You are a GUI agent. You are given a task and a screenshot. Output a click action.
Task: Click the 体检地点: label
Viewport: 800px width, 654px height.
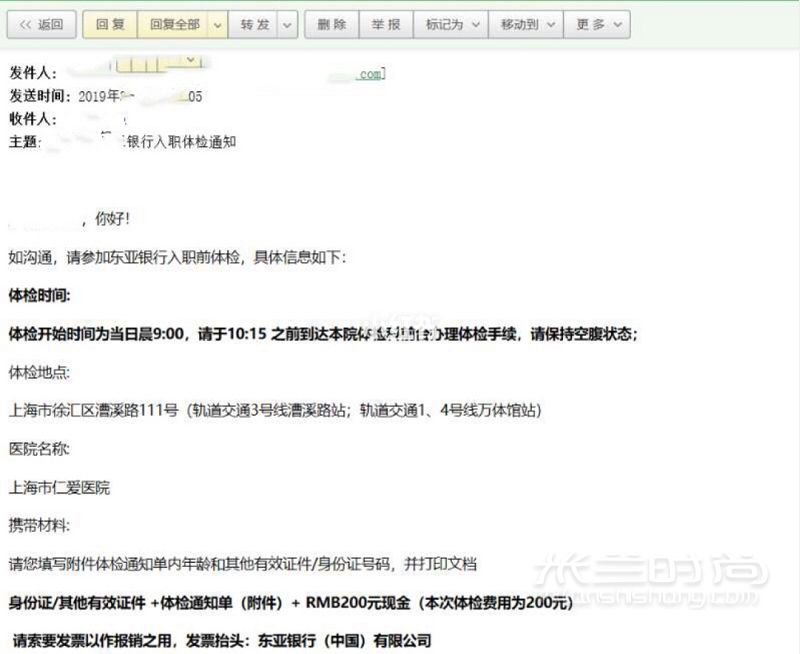coord(39,372)
